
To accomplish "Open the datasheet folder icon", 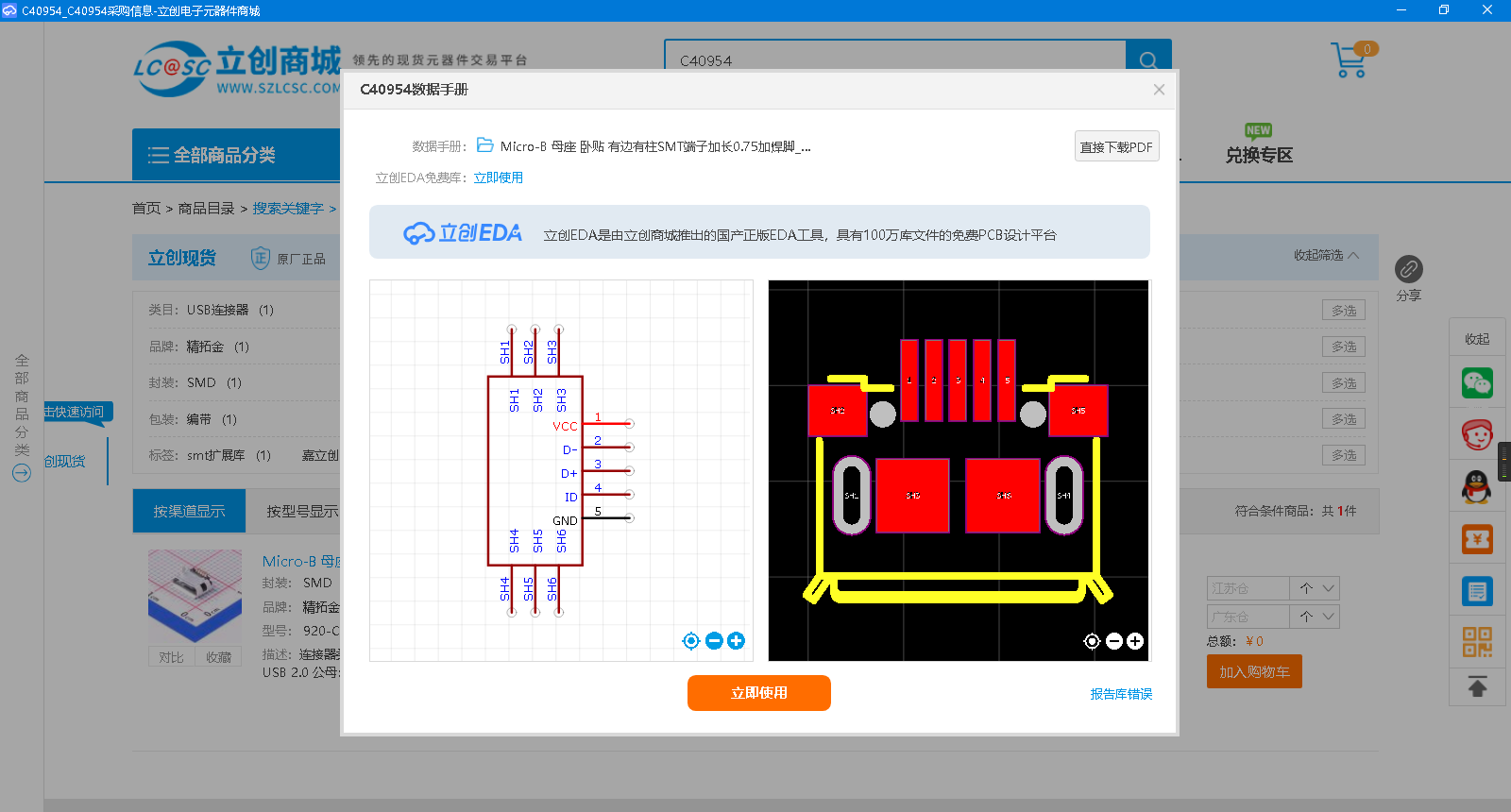I will 485,145.
